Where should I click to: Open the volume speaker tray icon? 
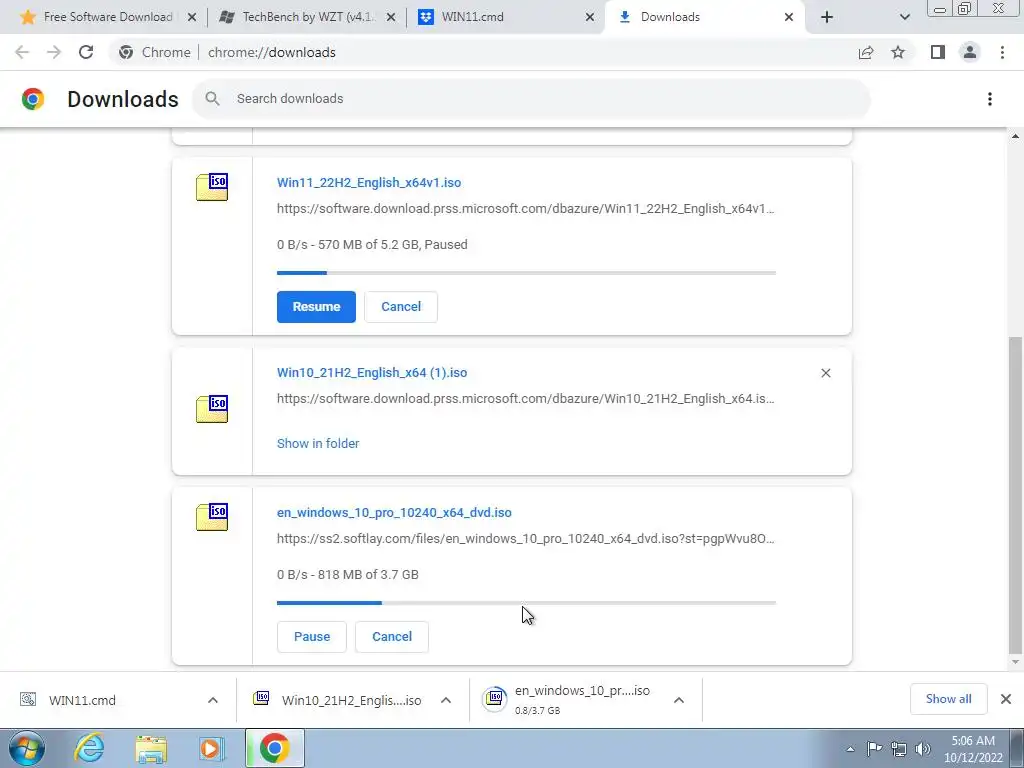(x=923, y=749)
